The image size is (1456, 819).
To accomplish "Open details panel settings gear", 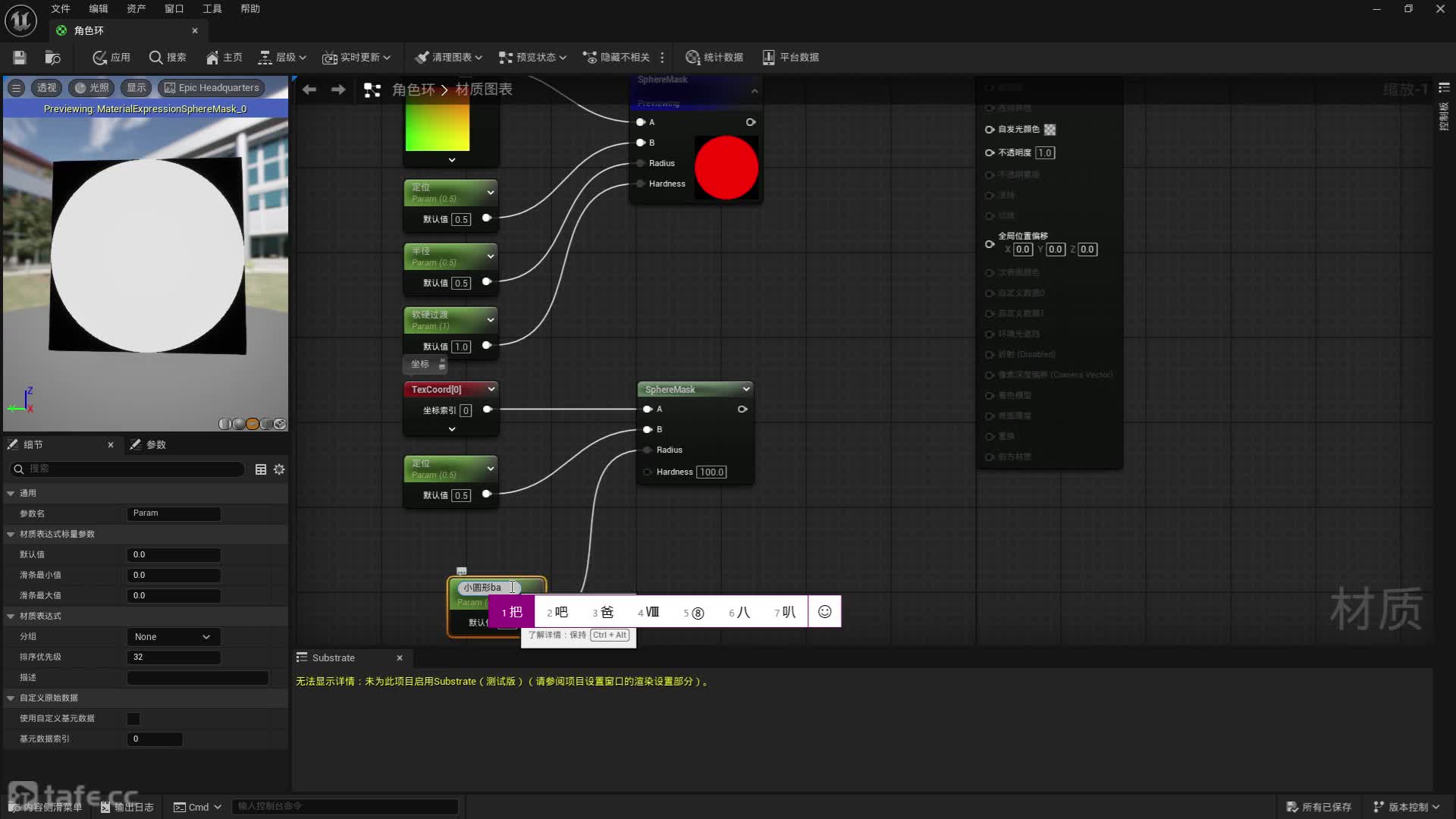I will [279, 469].
